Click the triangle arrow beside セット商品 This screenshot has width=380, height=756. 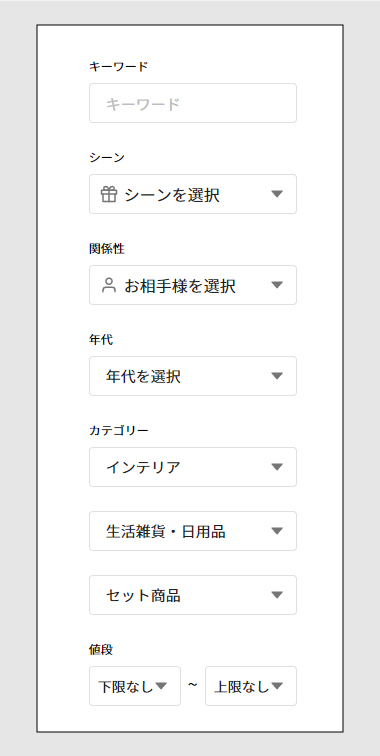(276, 595)
